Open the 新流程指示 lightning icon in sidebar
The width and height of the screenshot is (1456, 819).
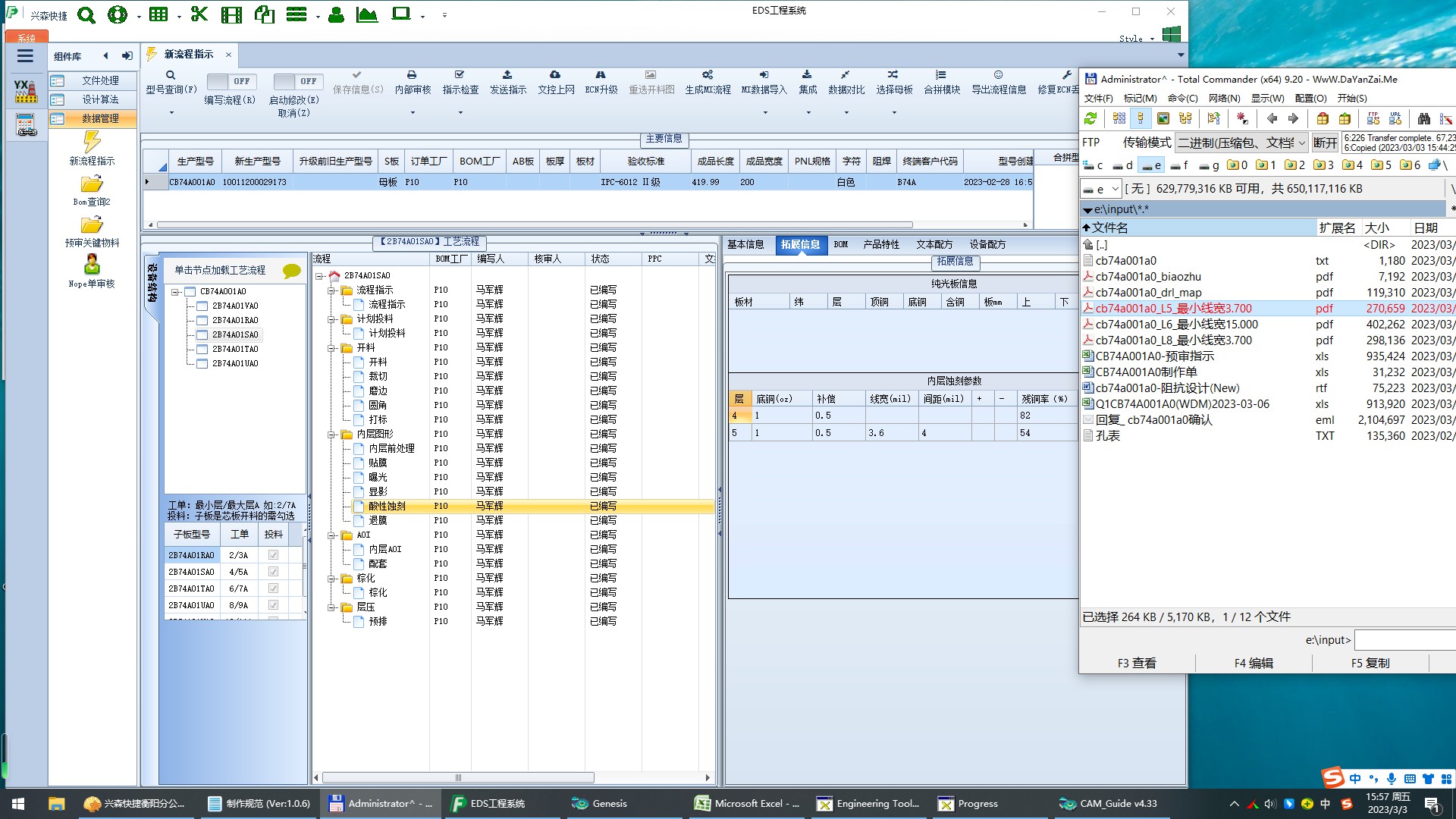tap(92, 141)
